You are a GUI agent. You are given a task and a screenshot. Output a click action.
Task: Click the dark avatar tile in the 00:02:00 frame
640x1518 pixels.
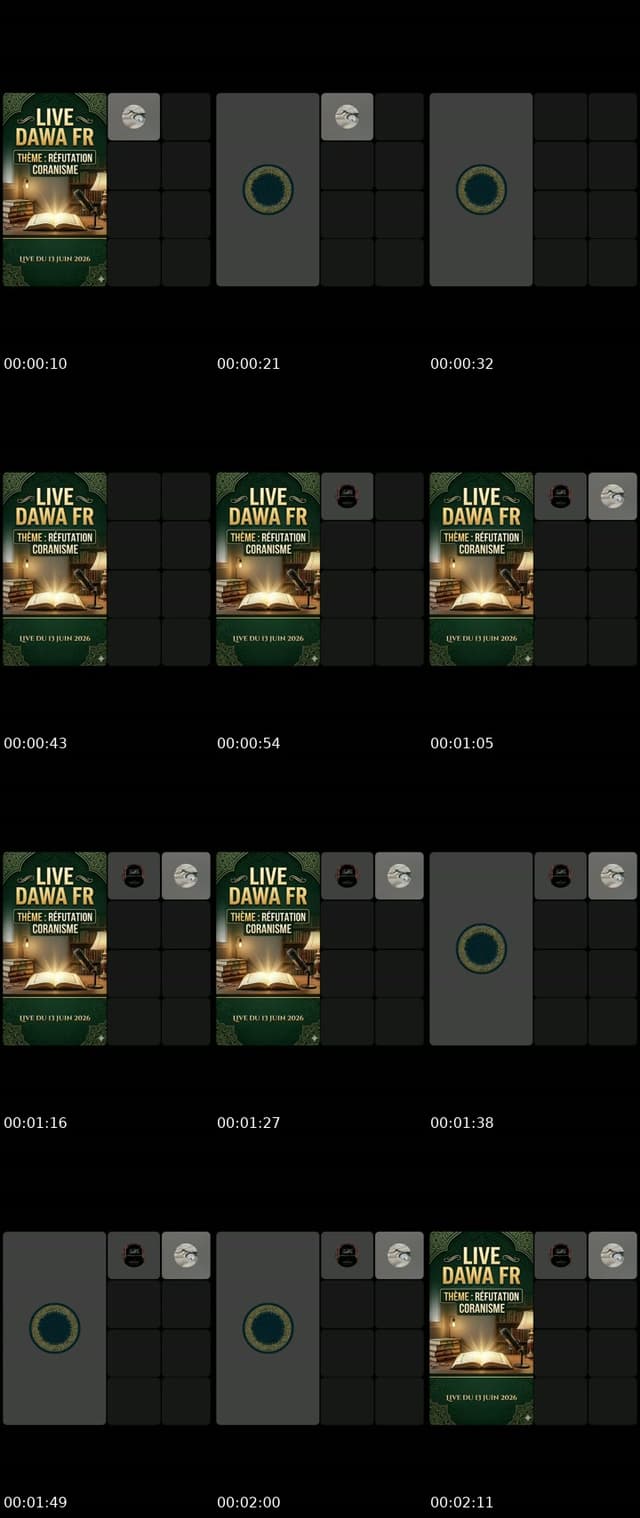coord(347,1255)
